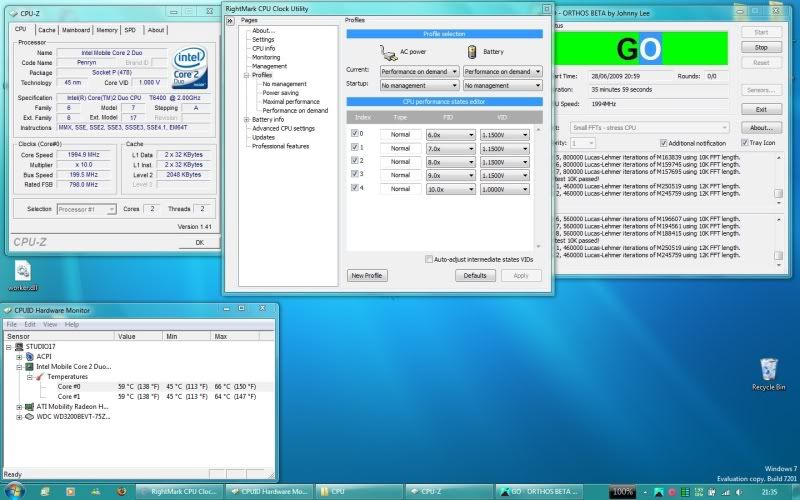Expand the Battery info node in RightMark
The height and width of the screenshot is (500, 800).
coord(246,119)
